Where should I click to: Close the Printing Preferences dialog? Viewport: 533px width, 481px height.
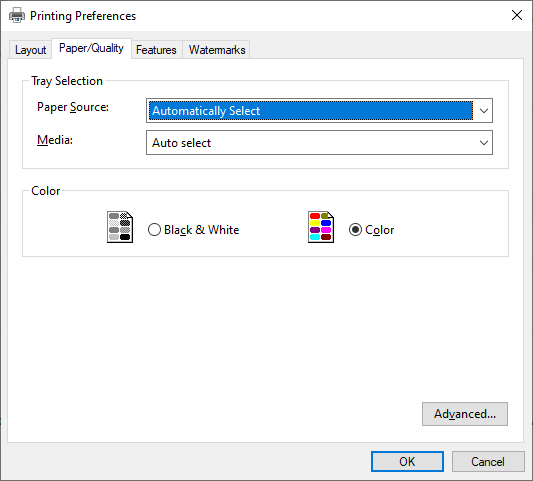[517, 15]
